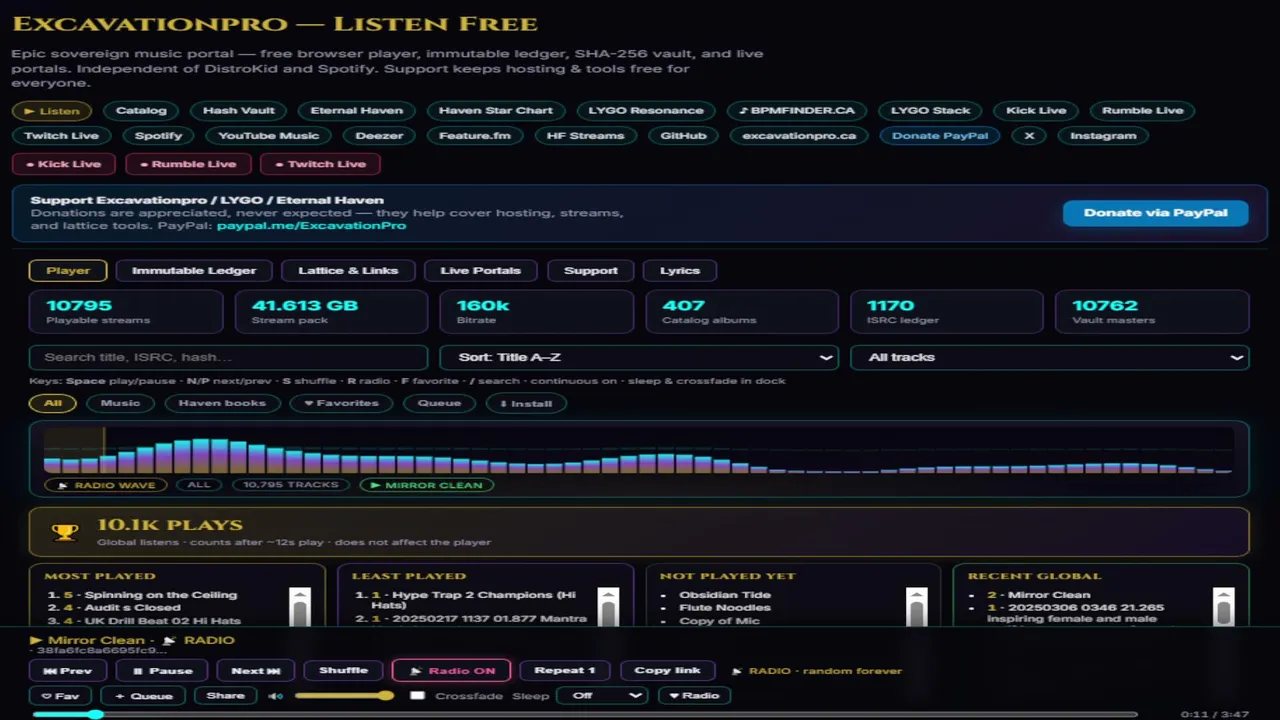The width and height of the screenshot is (1280, 720).
Task: Click the ALL chip under the visualizer
Action: click(x=199, y=485)
